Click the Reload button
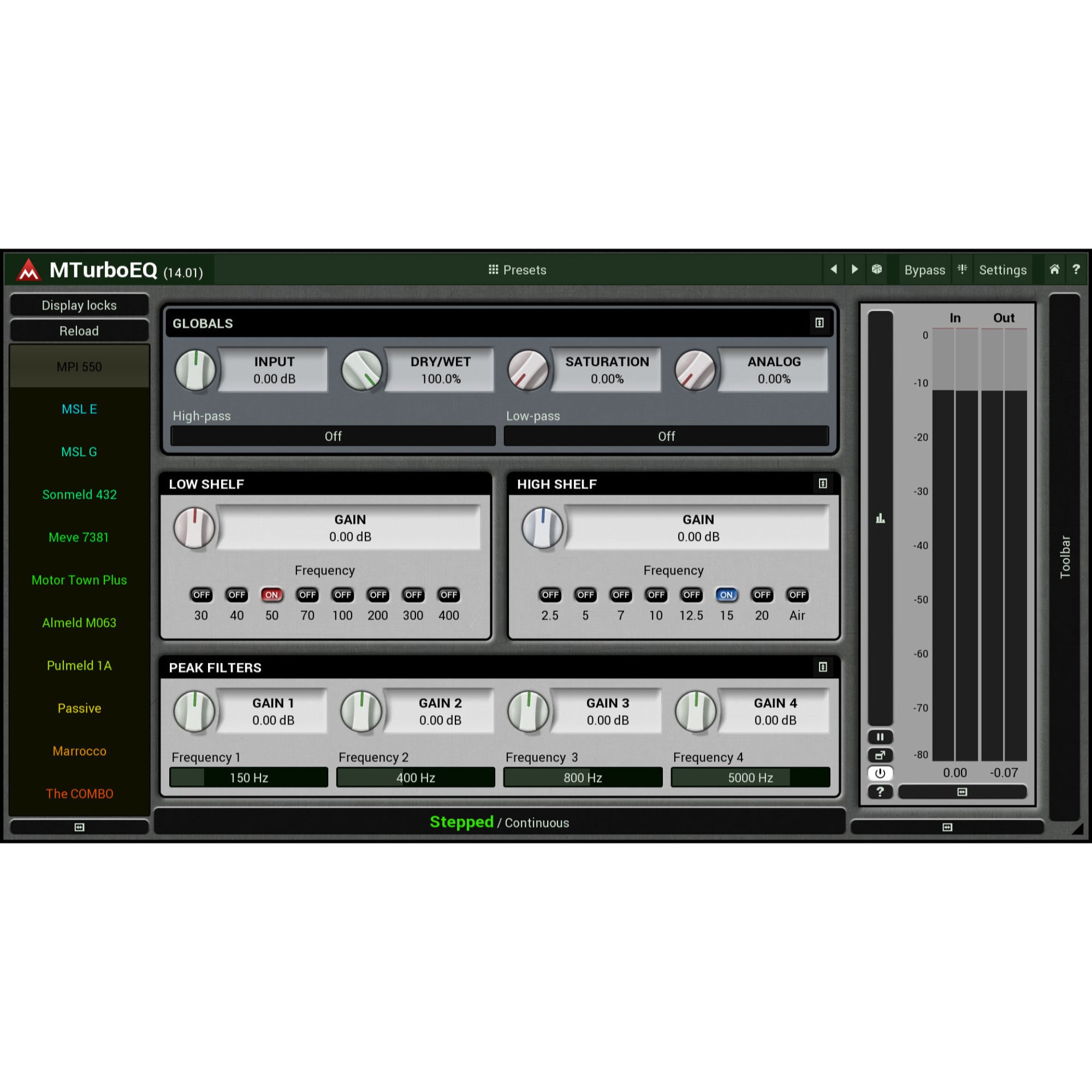The image size is (1092, 1092). (x=79, y=331)
